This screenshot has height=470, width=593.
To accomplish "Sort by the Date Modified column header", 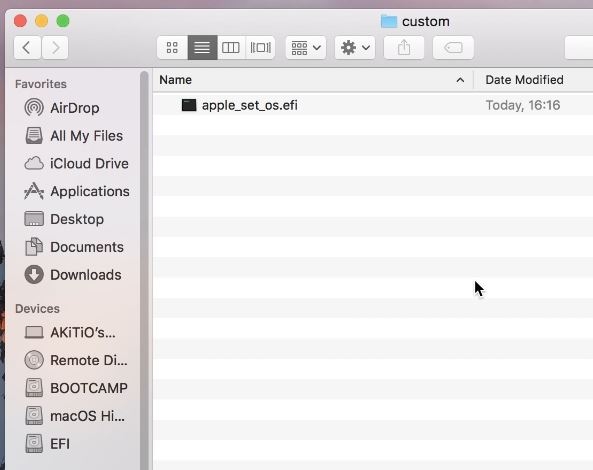I will [524, 80].
